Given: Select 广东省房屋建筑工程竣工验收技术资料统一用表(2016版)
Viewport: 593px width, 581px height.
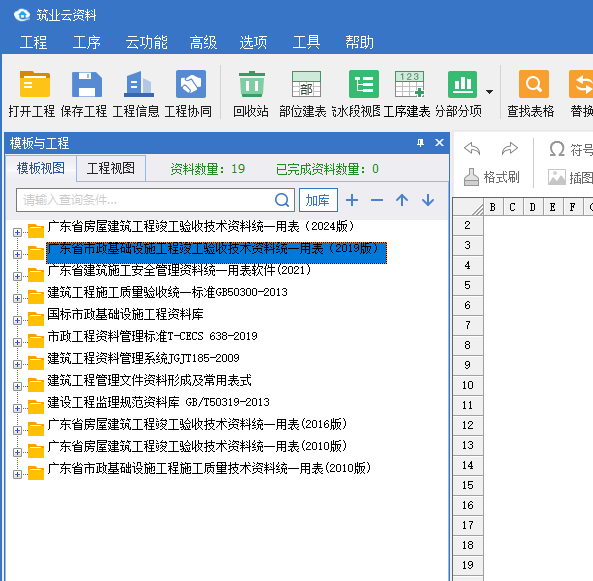Looking at the screenshot, I should point(197,424).
